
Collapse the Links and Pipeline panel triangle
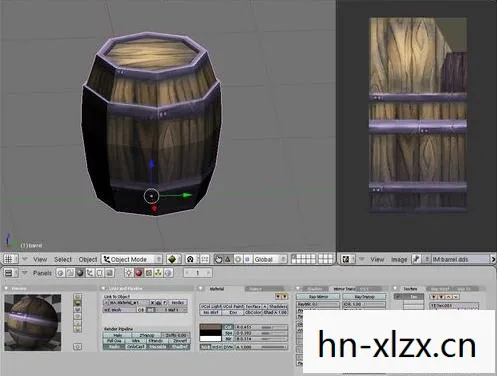tap(103, 288)
